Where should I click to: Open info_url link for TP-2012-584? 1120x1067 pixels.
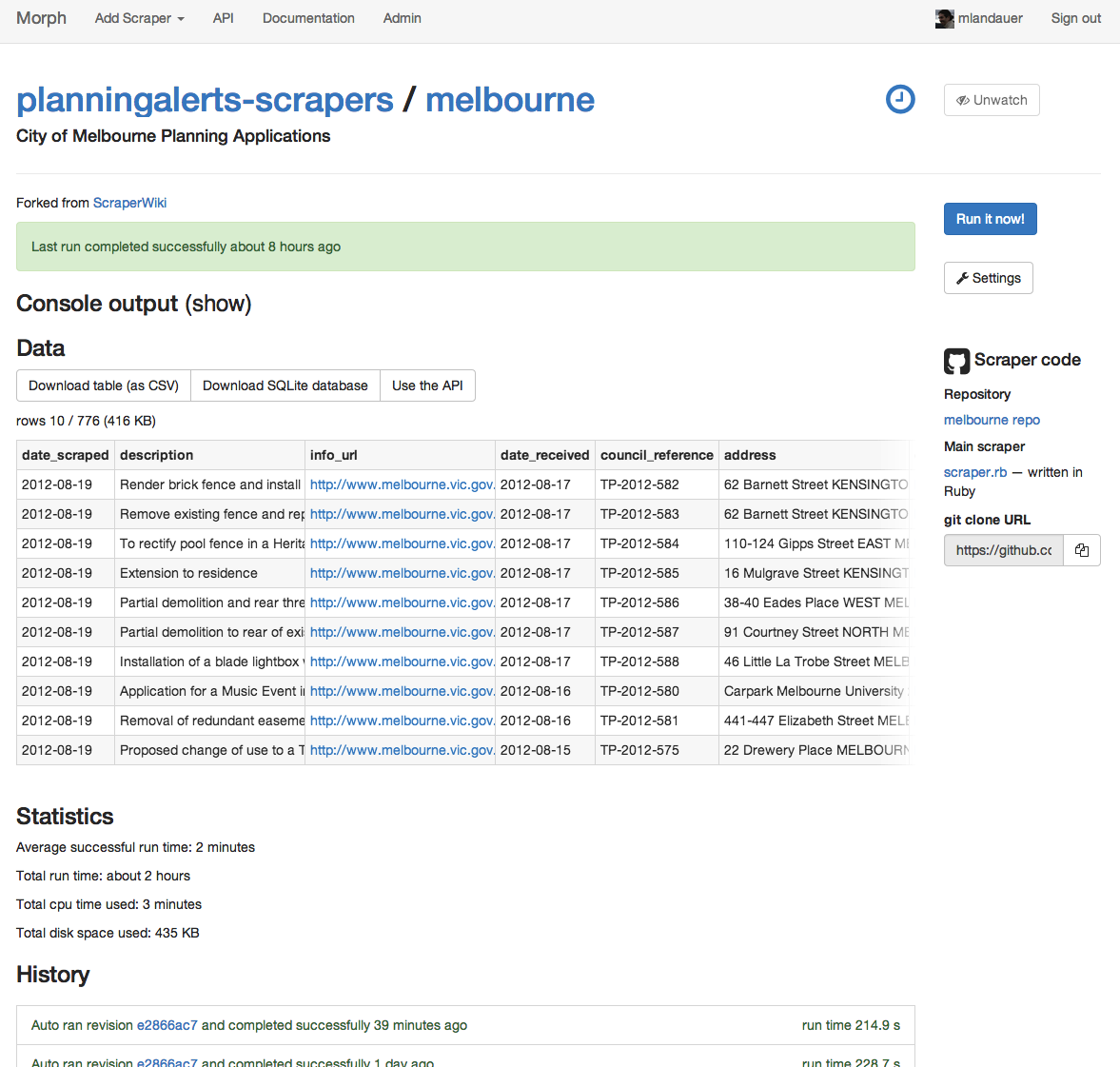[x=403, y=543]
